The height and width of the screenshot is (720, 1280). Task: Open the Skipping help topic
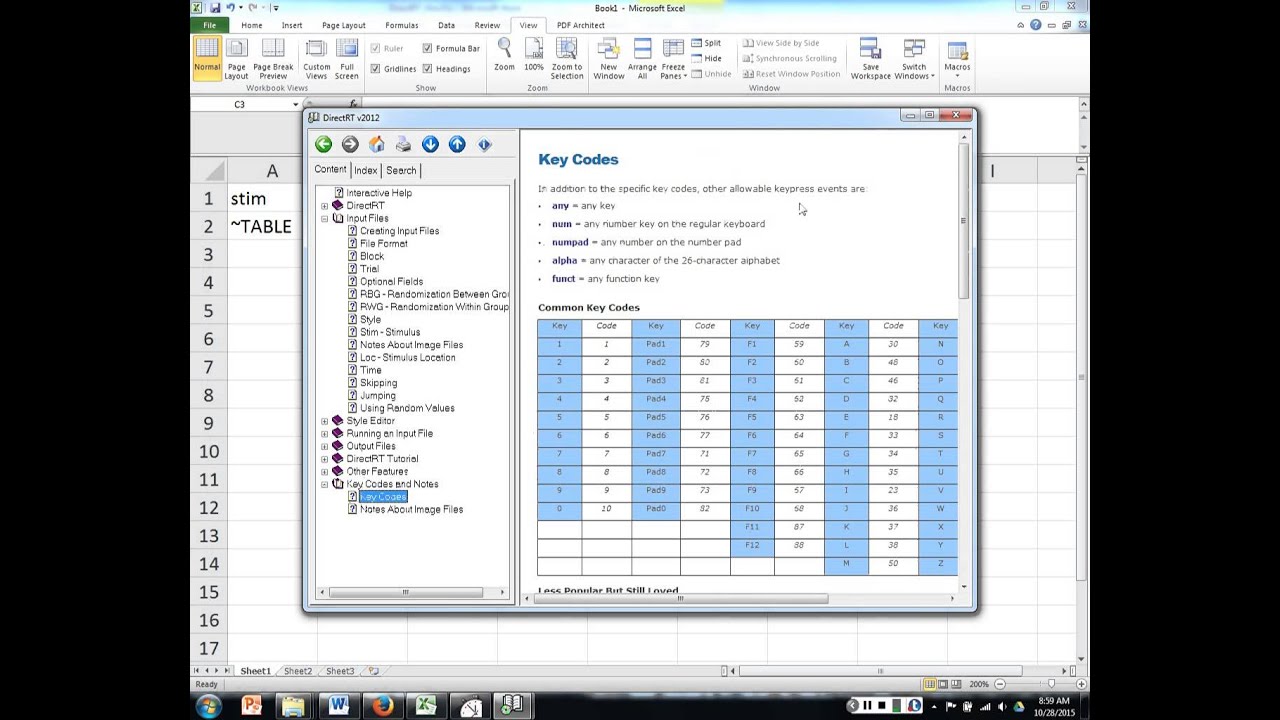tap(378, 383)
